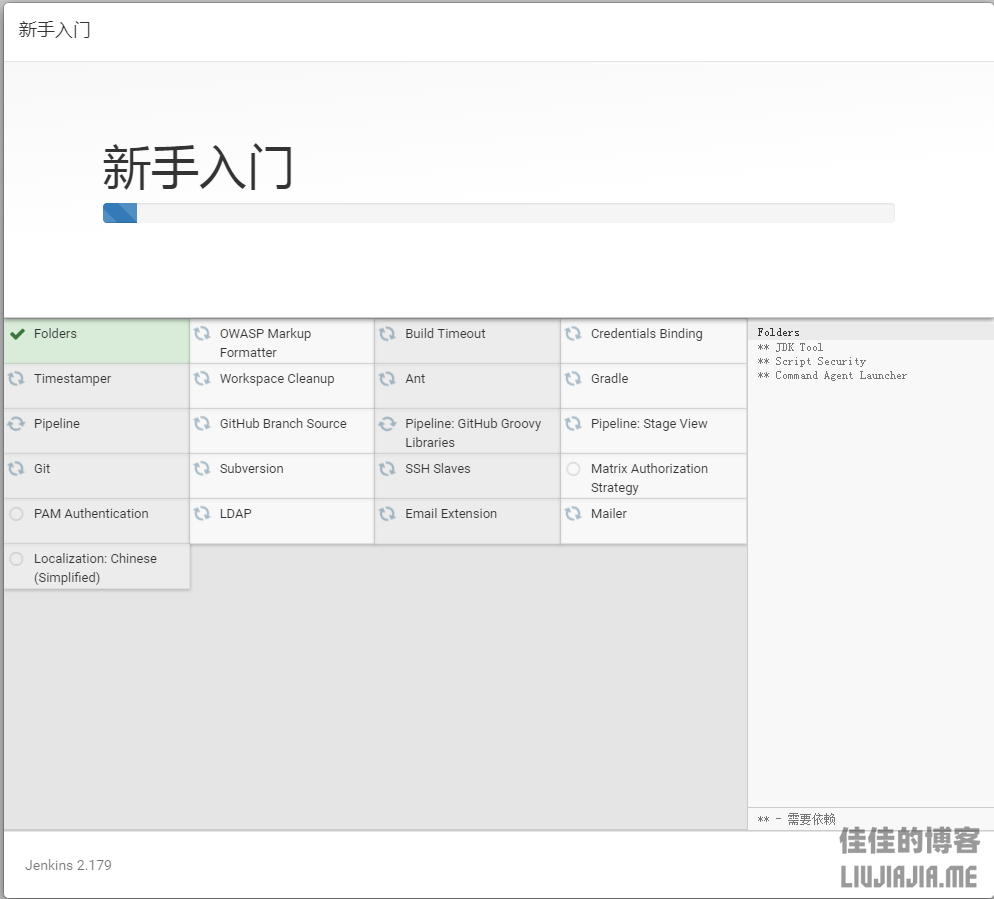Click the Folders heading in the log panel
Viewport: 994px width, 899px height.
point(778,332)
